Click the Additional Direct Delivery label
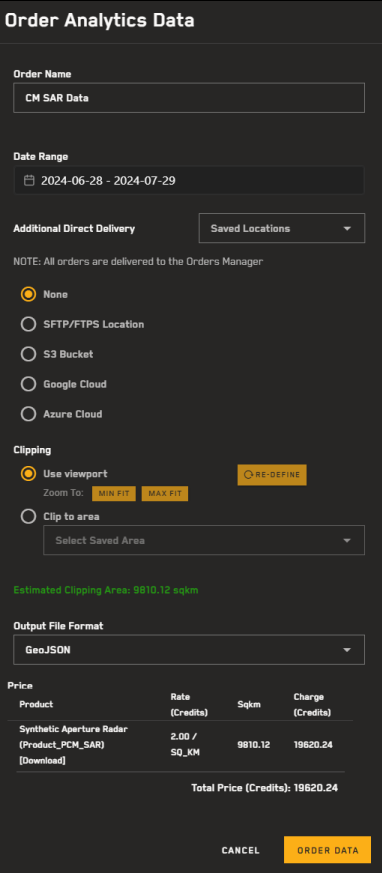Image resolution: width=382 pixels, height=873 pixels. pyautogui.click(x=74, y=229)
